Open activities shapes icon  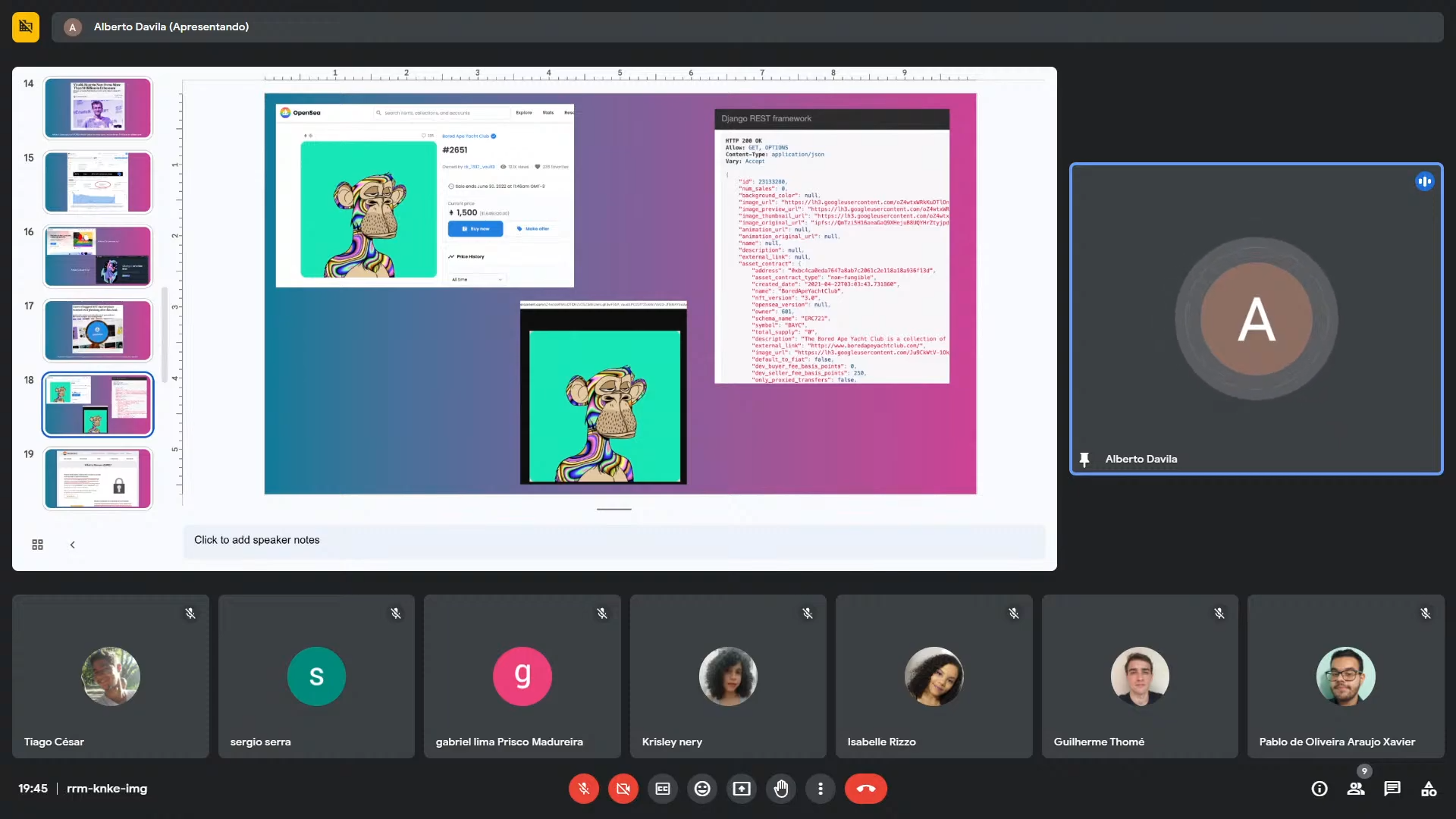(x=1429, y=789)
